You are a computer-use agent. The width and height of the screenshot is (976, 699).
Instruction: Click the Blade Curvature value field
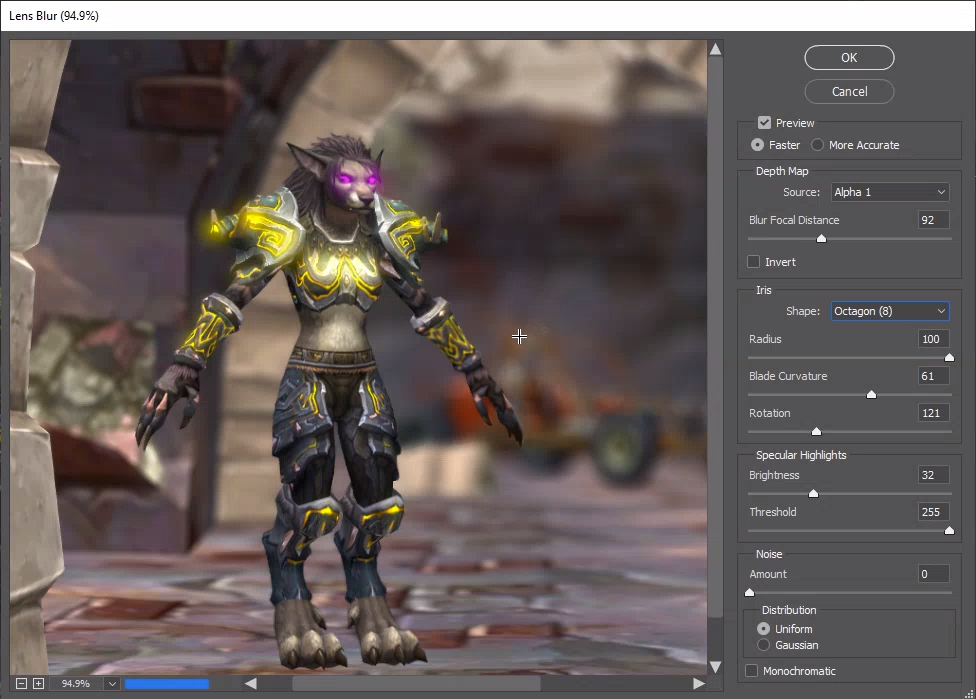click(934, 376)
